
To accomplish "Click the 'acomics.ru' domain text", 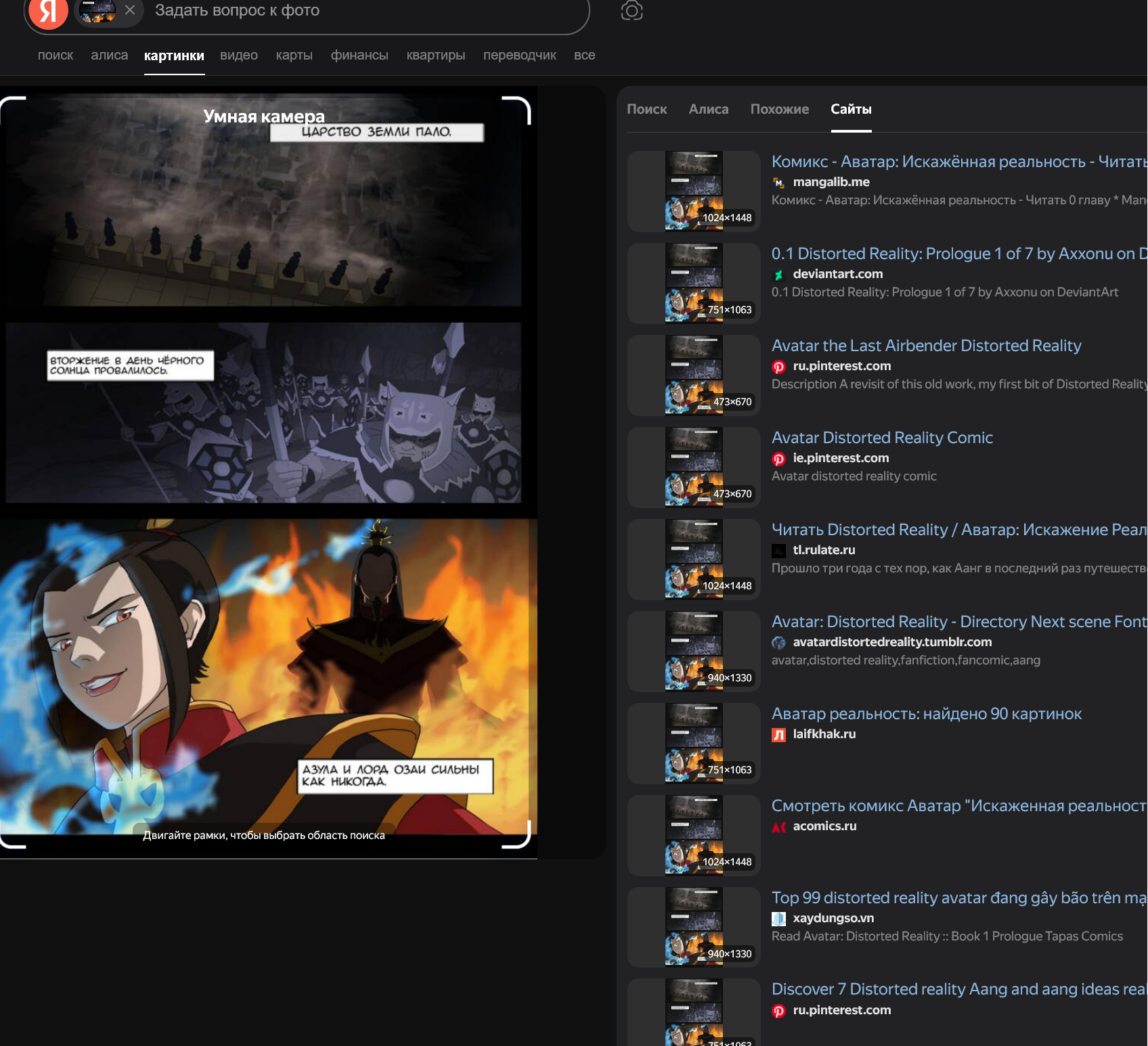I will pos(825,826).
